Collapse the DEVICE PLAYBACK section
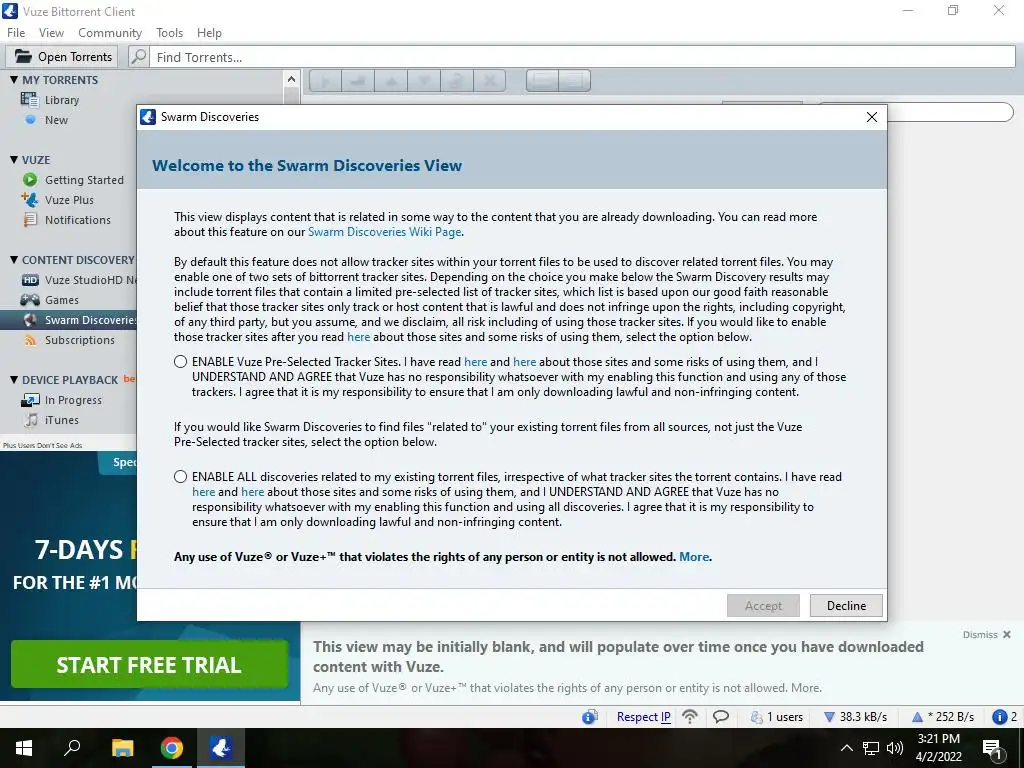This screenshot has height=768, width=1024. [14, 379]
